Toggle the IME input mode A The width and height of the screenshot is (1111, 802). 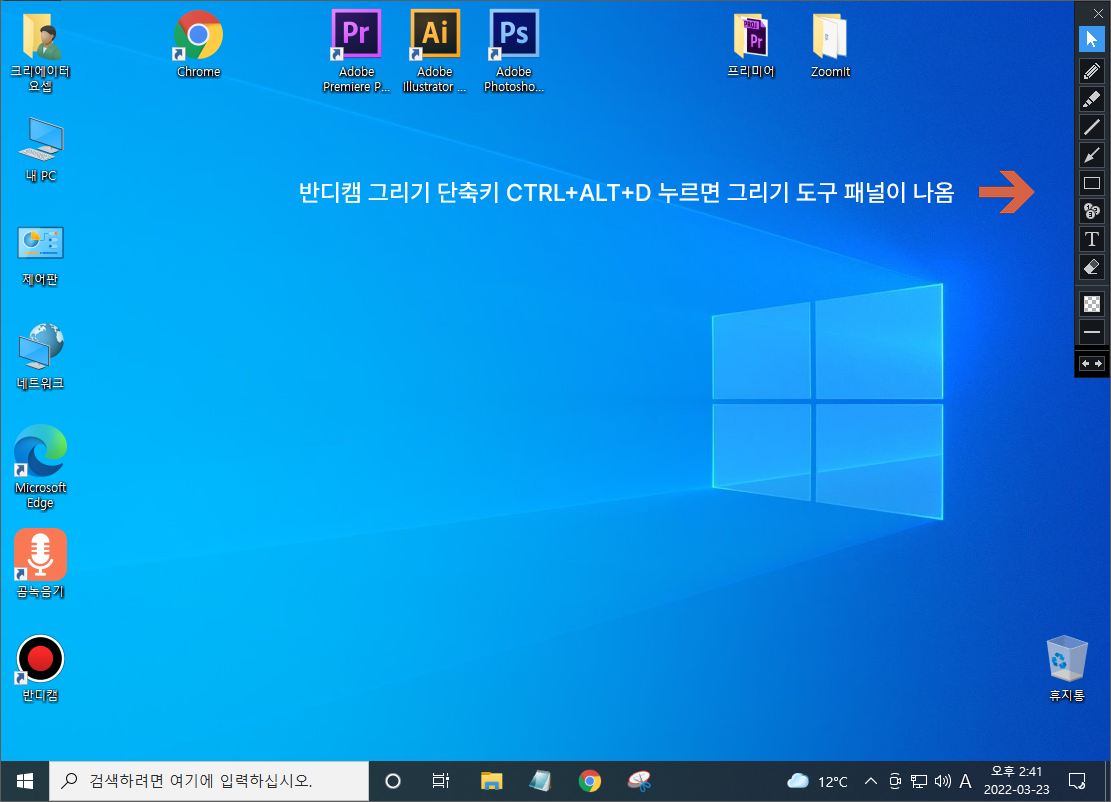(965, 781)
